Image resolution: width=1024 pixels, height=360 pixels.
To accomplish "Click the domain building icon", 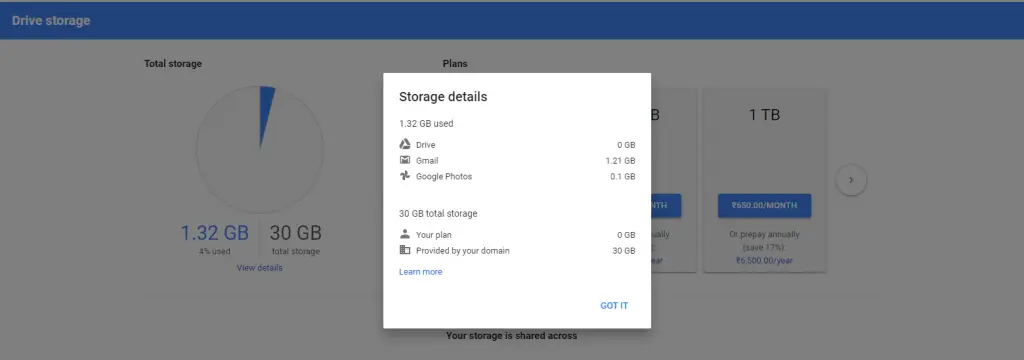I will pos(405,250).
